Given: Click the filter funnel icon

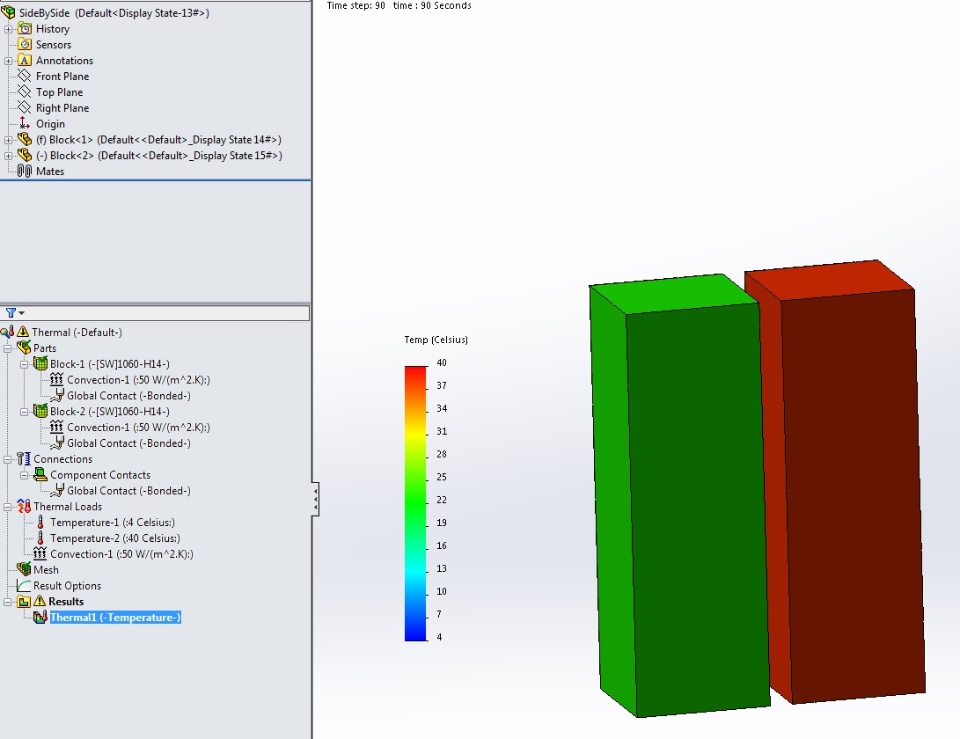Looking at the screenshot, I should pos(10,313).
